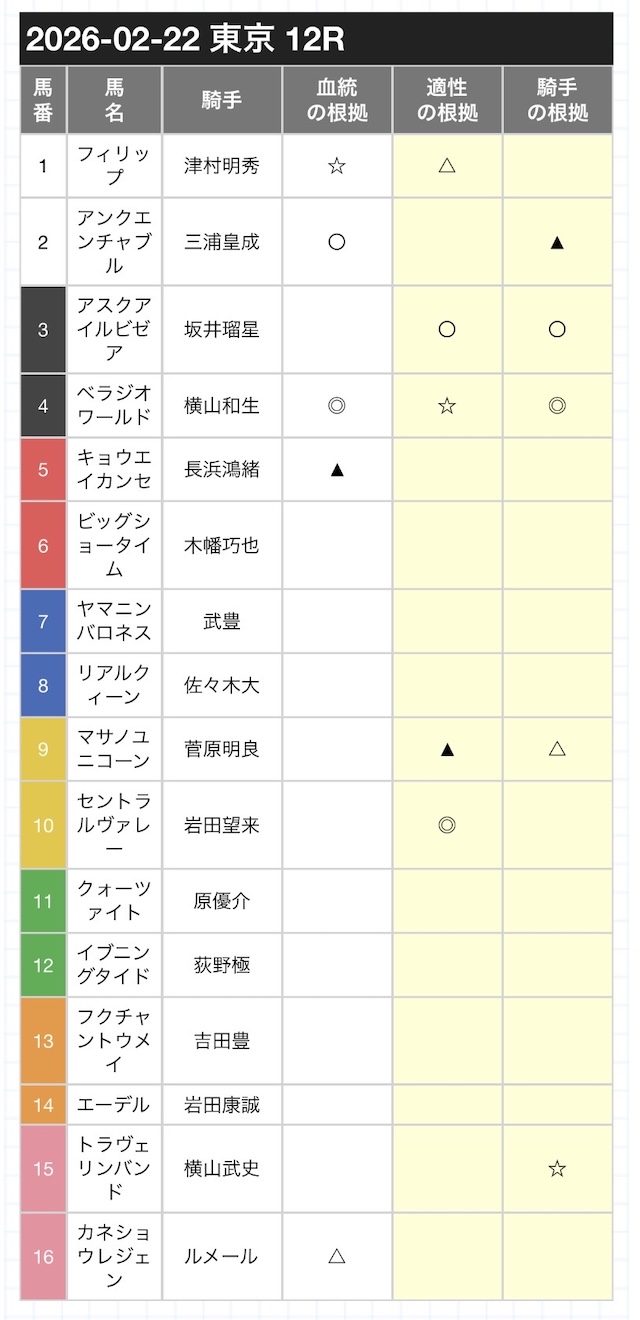
Task: Click the 騎手の根拠 column header
Action: [557, 100]
